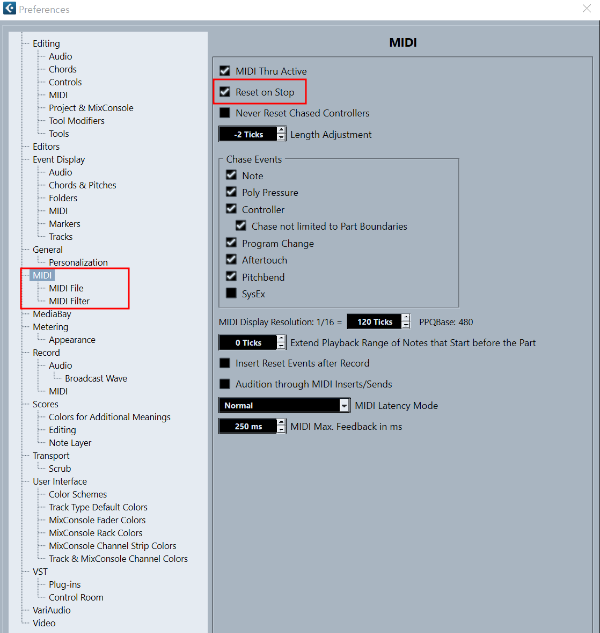Select MediaBay in the tree

[x=52, y=314]
